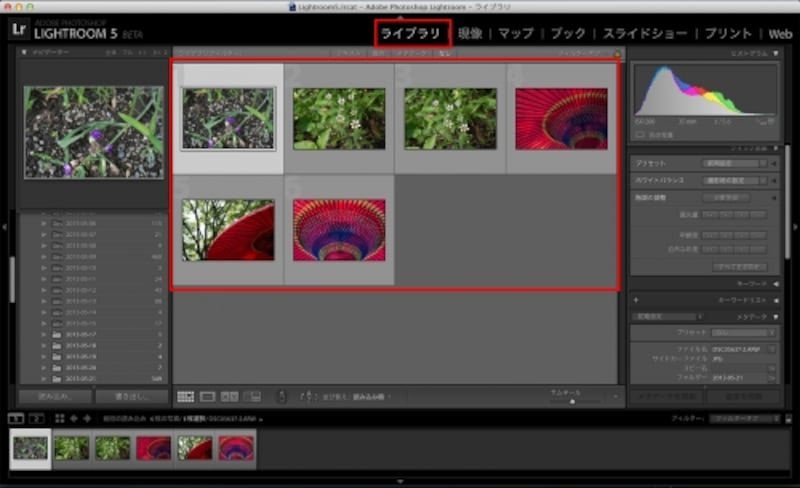Collapse the Histogram panel header triangle
The height and width of the screenshot is (488, 800).
coord(776,53)
